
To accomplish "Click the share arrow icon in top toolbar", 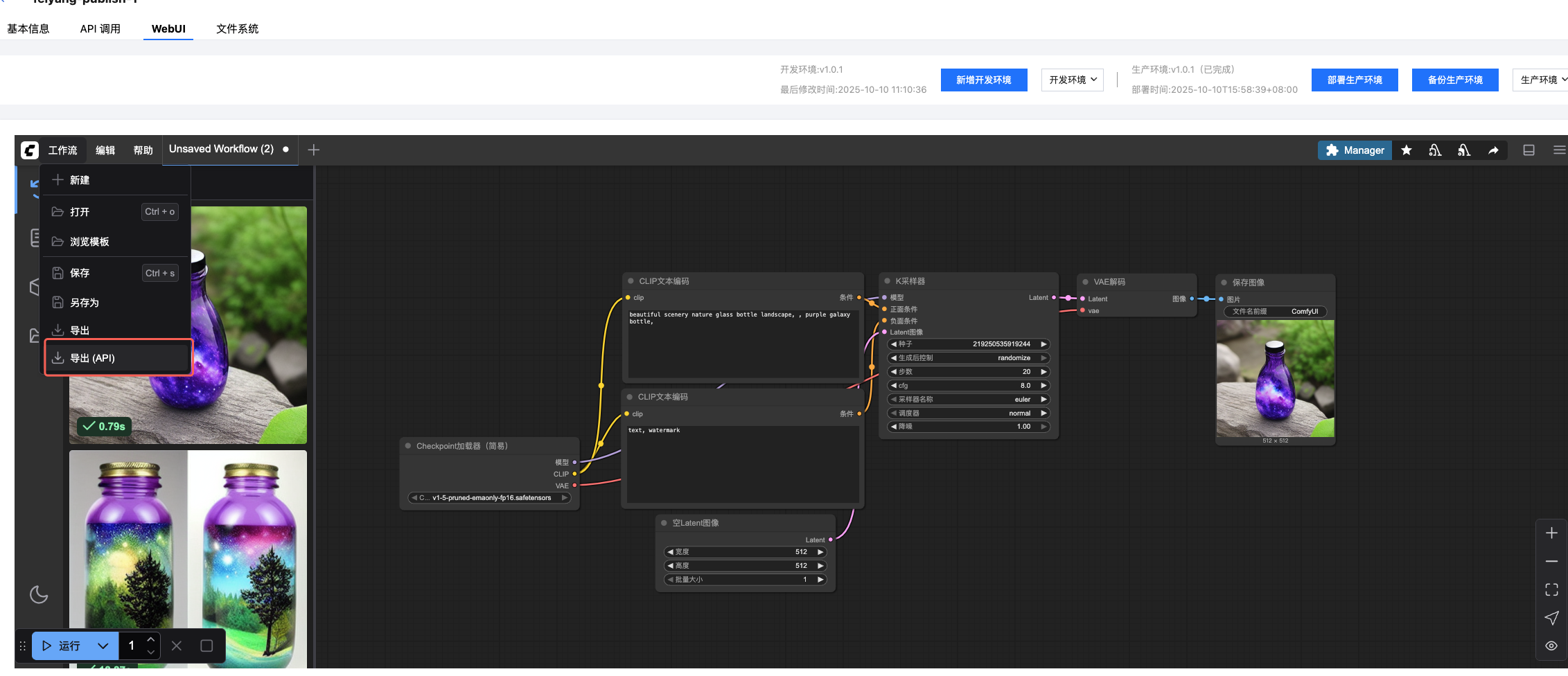I will [x=1493, y=150].
